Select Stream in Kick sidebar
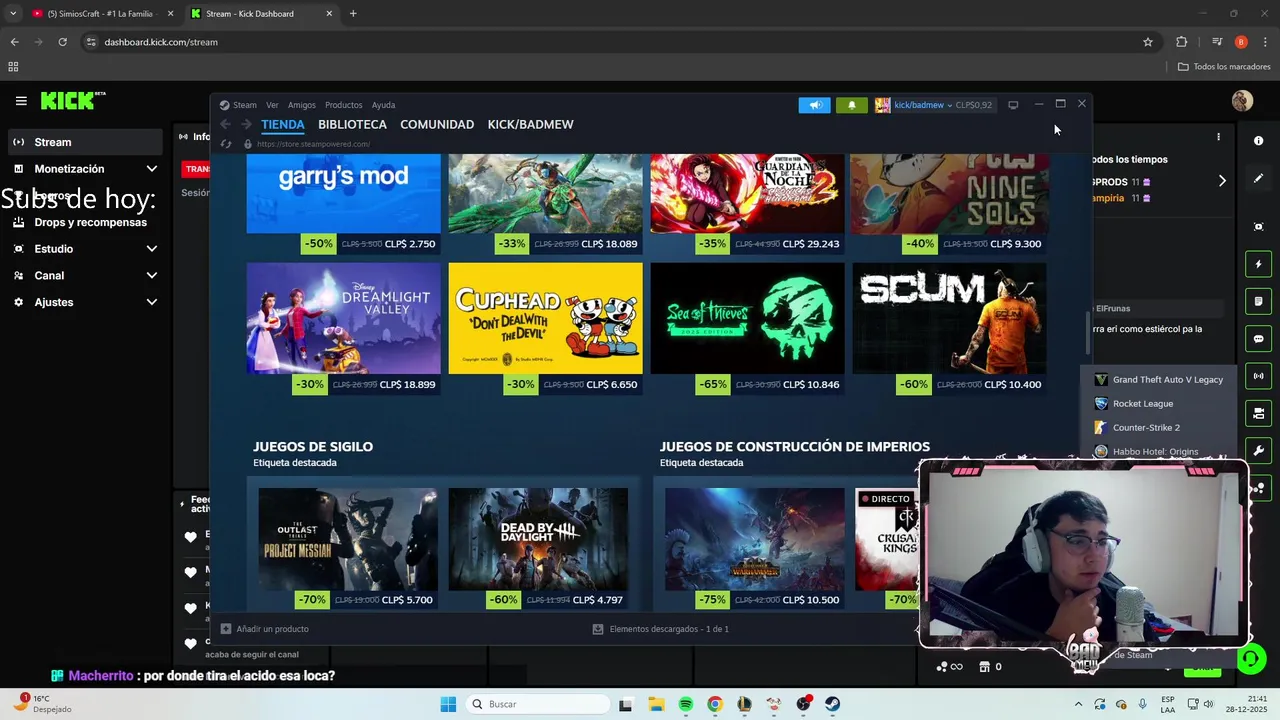The image size is (1280, 720). 86,142
